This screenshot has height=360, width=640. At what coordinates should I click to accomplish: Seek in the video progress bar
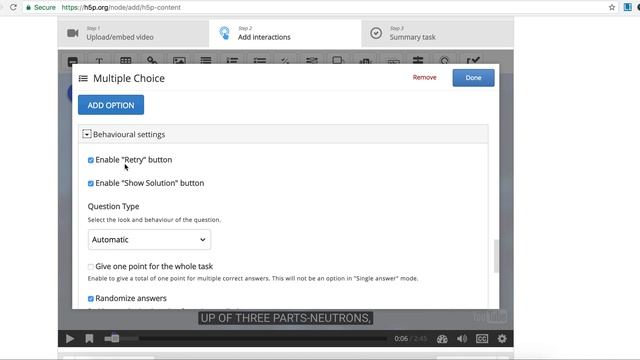[245, 338]
